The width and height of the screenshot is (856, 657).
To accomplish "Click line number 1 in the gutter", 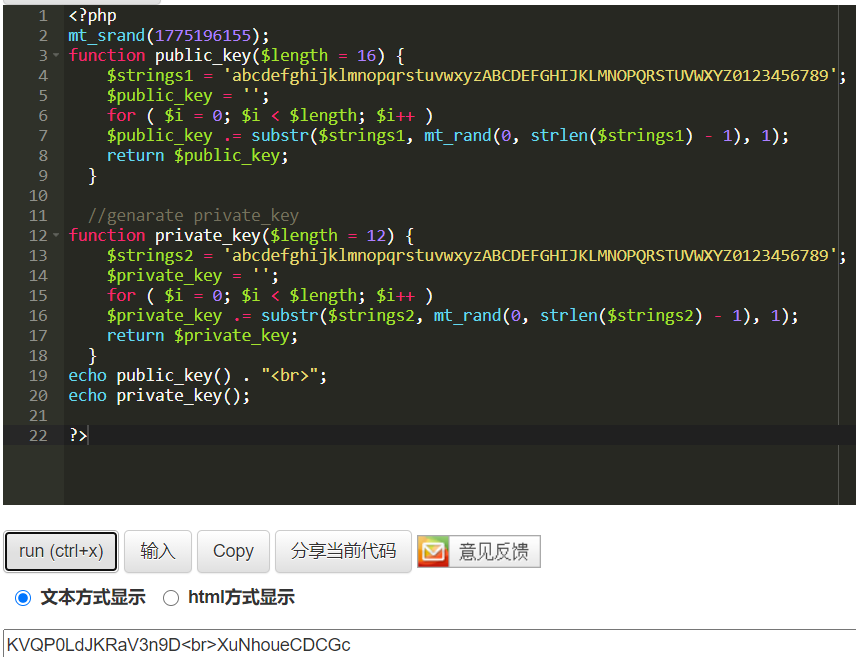I will click(x=42, y=15).
